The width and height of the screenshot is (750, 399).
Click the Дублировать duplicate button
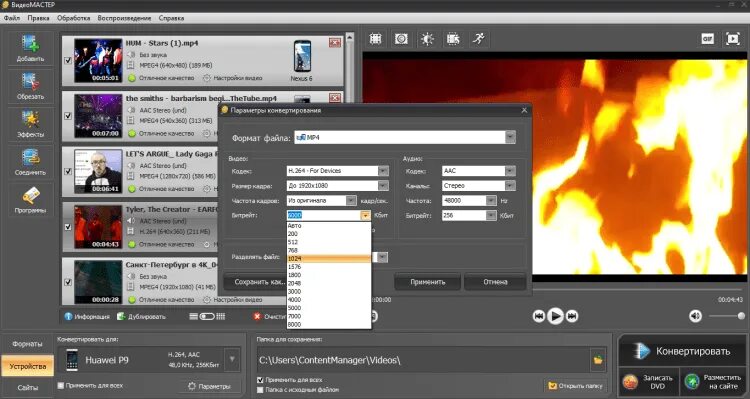click(142, 317)
